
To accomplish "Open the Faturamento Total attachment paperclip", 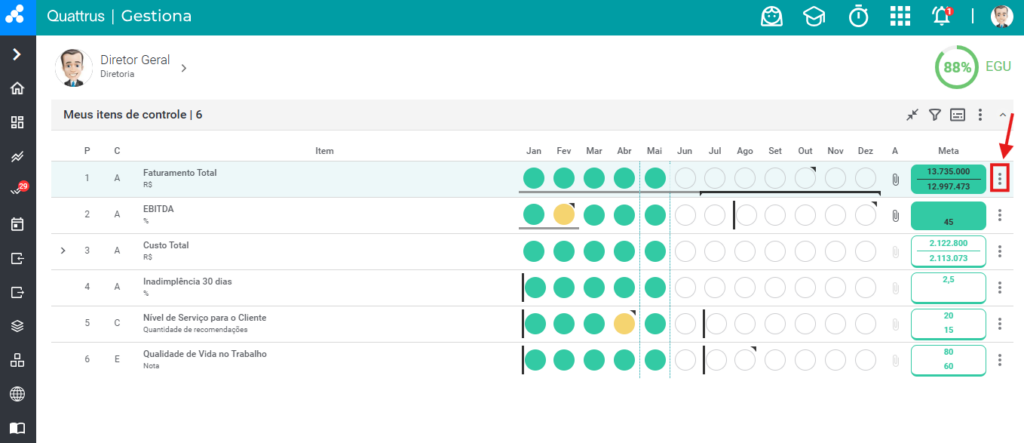I will tap(895, 179).
